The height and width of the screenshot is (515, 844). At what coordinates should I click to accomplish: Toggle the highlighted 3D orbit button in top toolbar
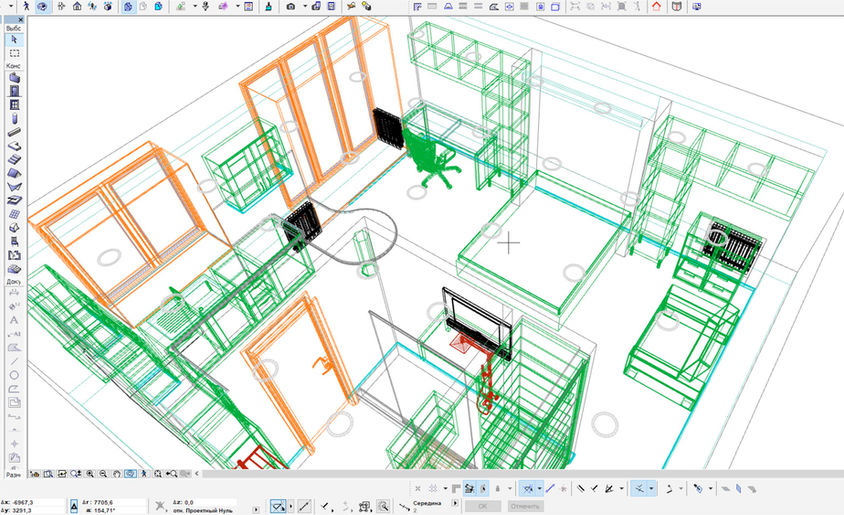pyautogui.click(x=43, y=6)
